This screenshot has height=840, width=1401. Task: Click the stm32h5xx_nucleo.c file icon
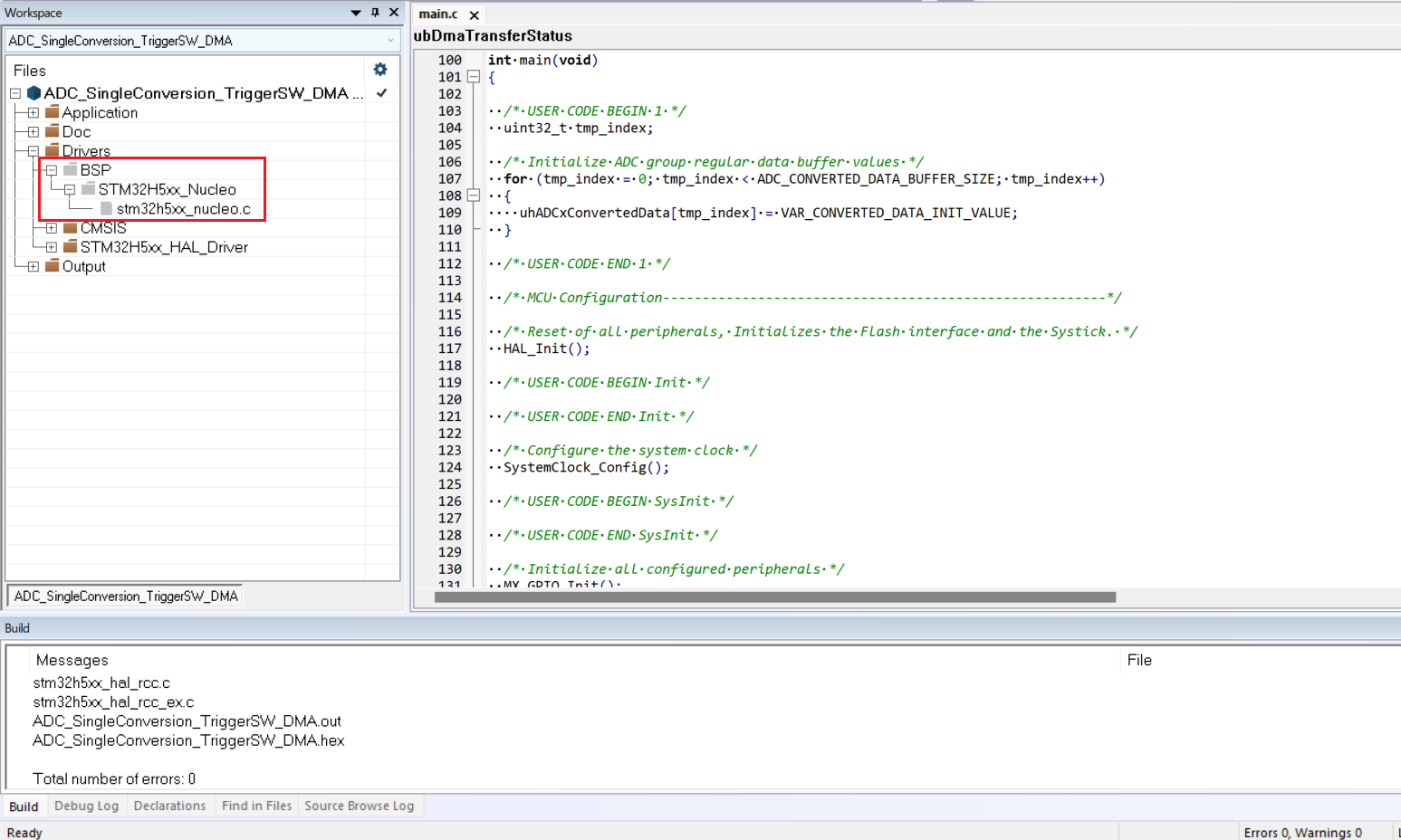tap(106, 209)
